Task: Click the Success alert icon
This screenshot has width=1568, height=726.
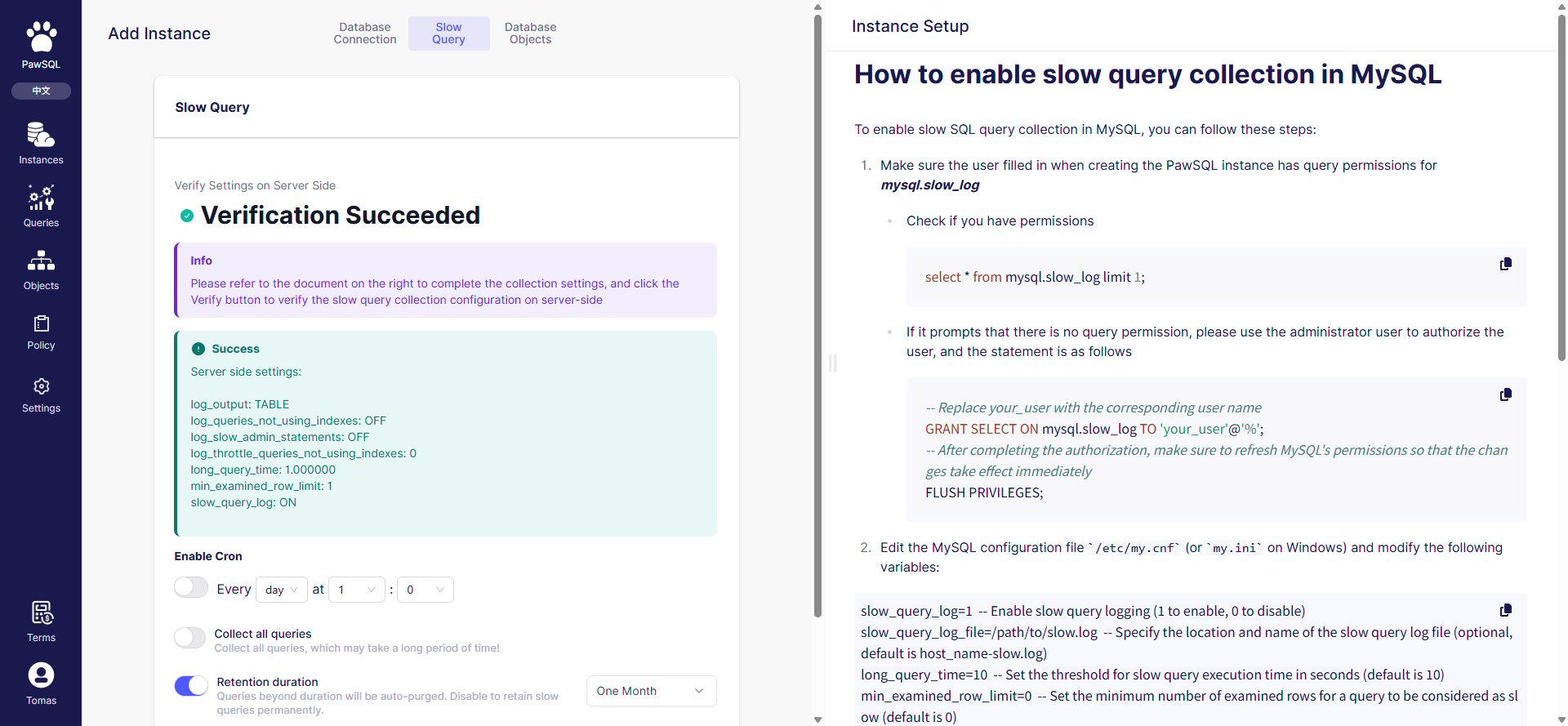Action: (198, 349)
